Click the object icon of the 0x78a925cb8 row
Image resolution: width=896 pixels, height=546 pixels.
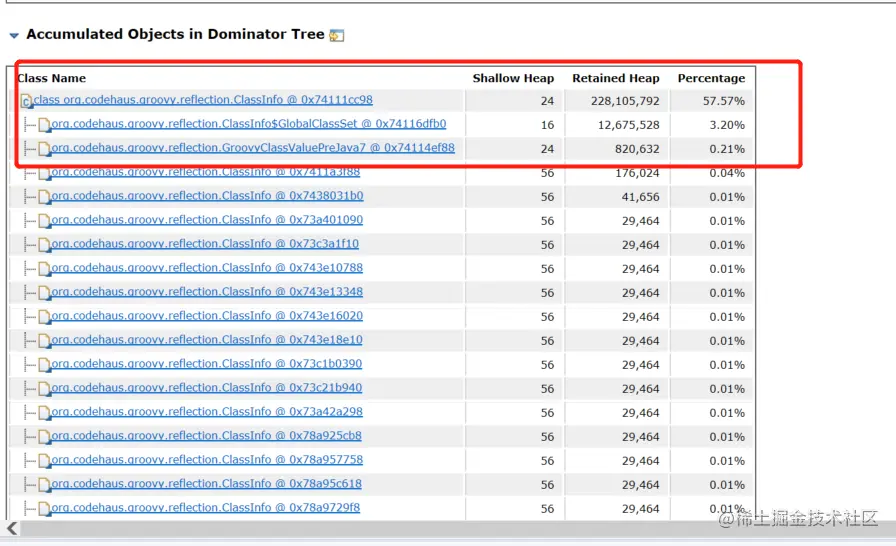(45, 437)
